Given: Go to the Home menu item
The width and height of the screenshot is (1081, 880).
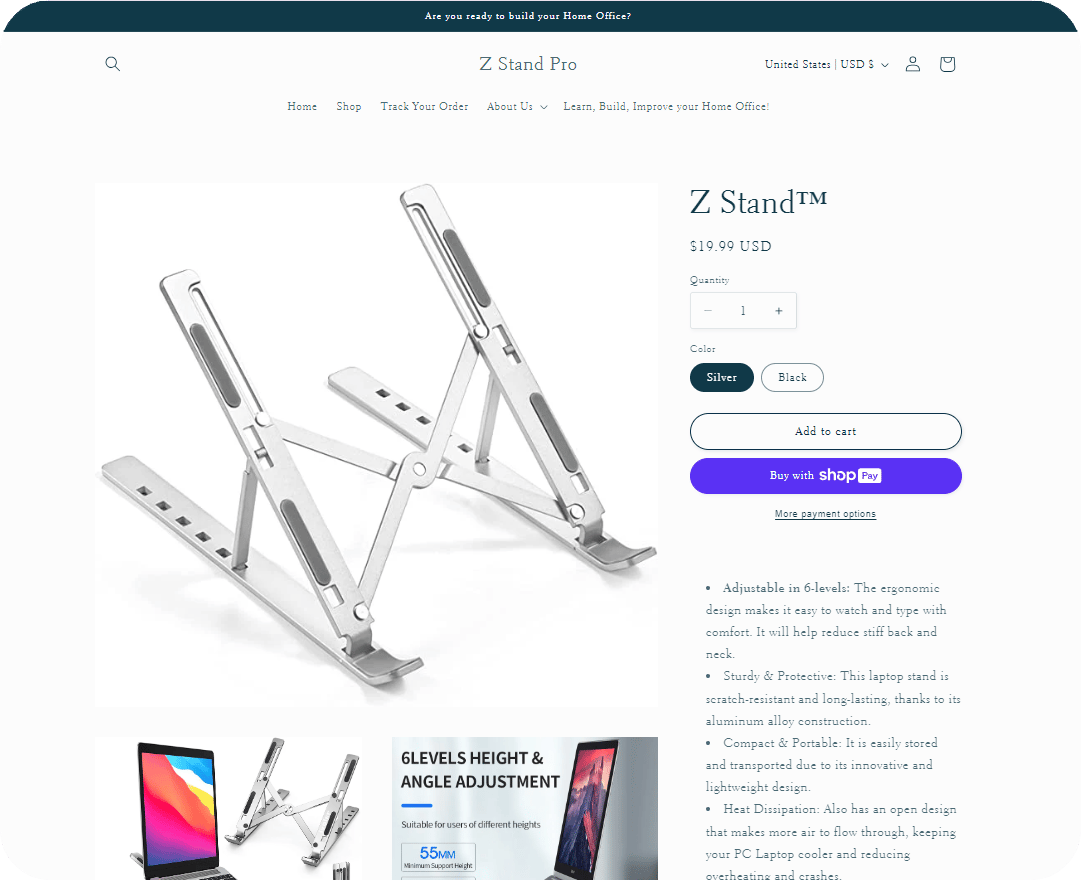Looking at the screenshot, I should (x=302, y=106).
